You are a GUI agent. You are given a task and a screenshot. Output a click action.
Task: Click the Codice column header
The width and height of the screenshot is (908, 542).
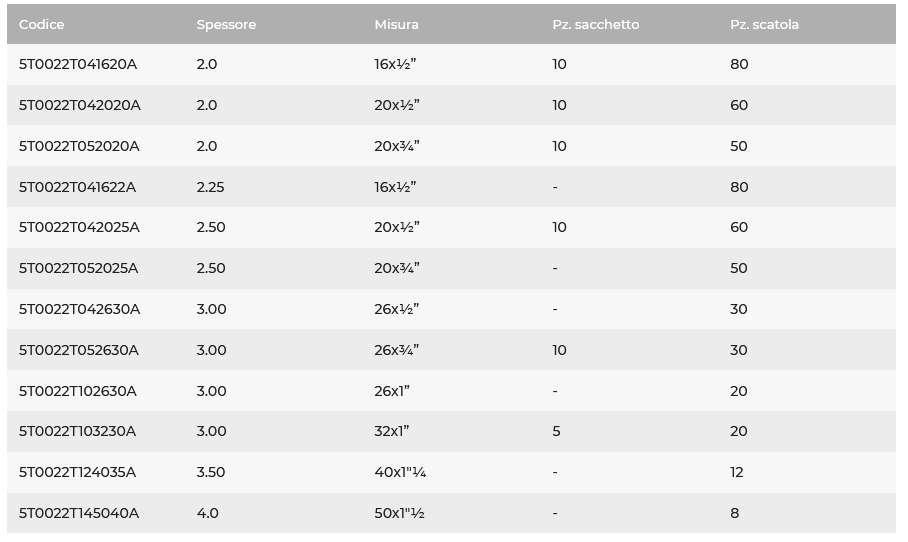click(x=41, y=24)
